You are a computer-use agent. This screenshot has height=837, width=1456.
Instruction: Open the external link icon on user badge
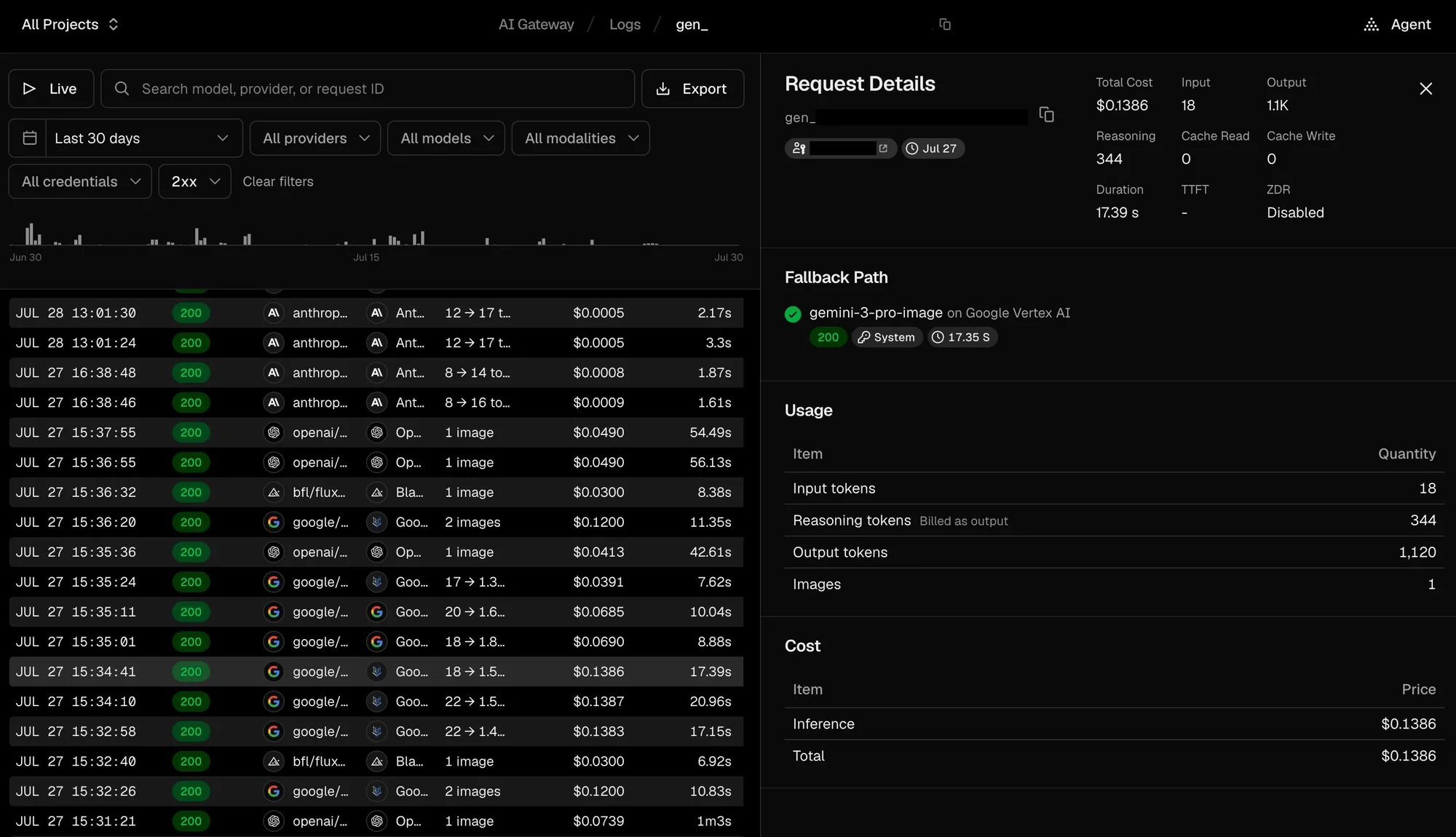(883, 148)
